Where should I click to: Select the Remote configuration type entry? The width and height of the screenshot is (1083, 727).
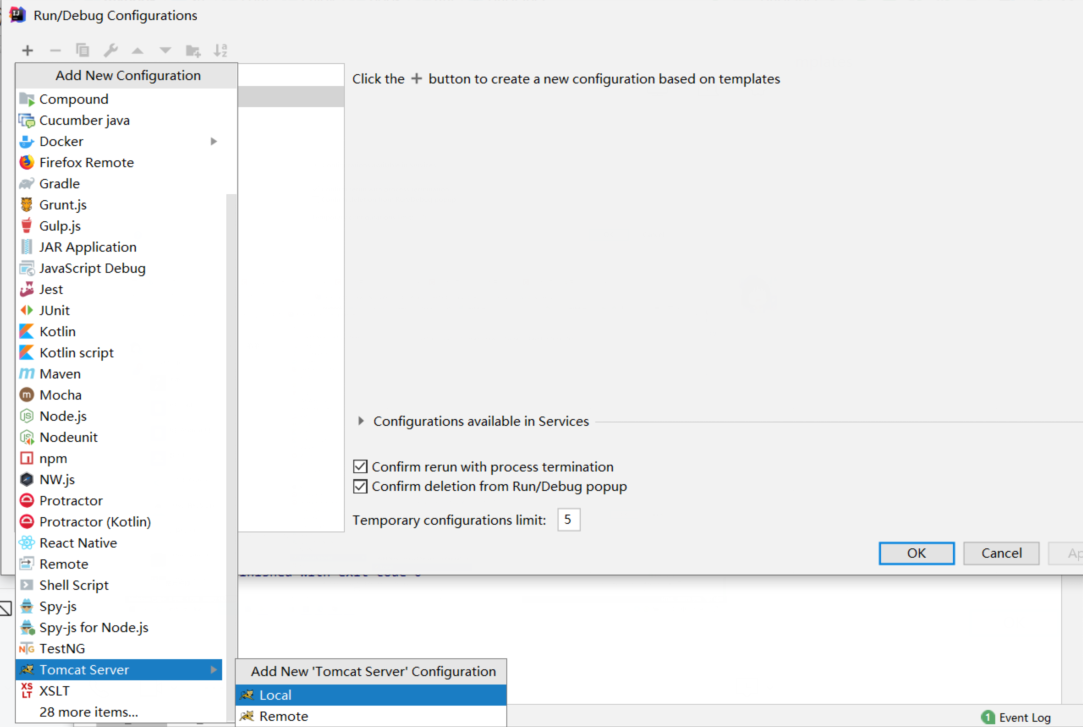tap(121, 564)
